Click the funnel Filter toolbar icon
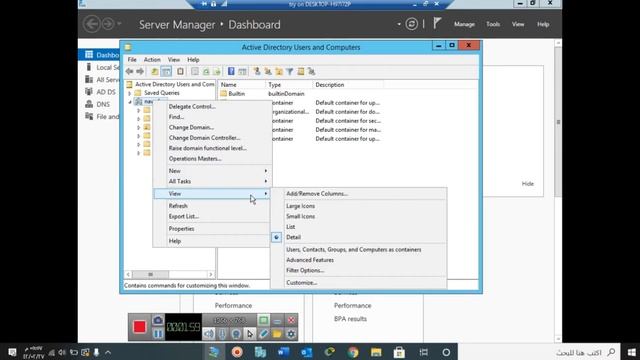 coord(289,72)
